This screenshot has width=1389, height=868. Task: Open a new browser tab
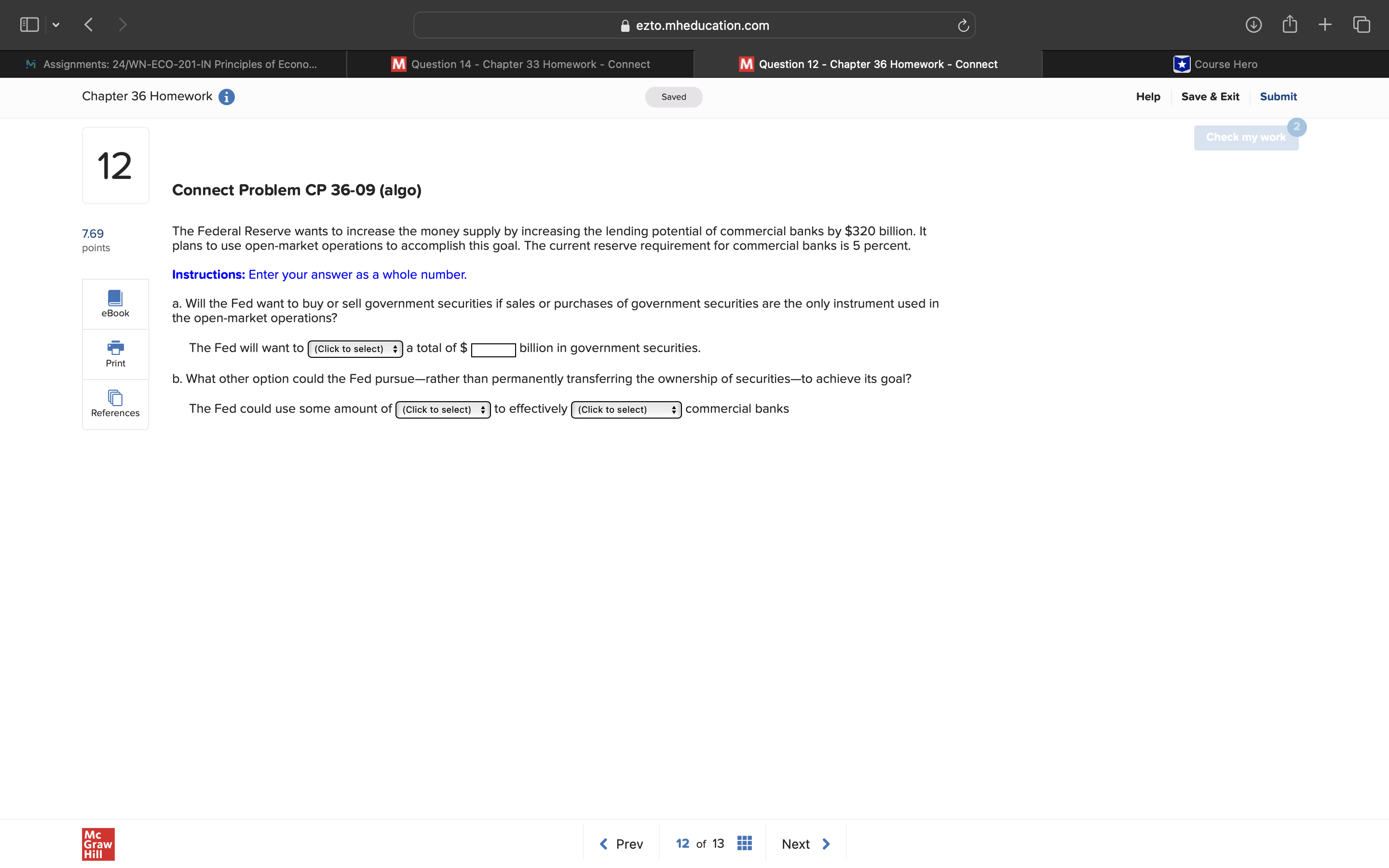pos(1325,24)
